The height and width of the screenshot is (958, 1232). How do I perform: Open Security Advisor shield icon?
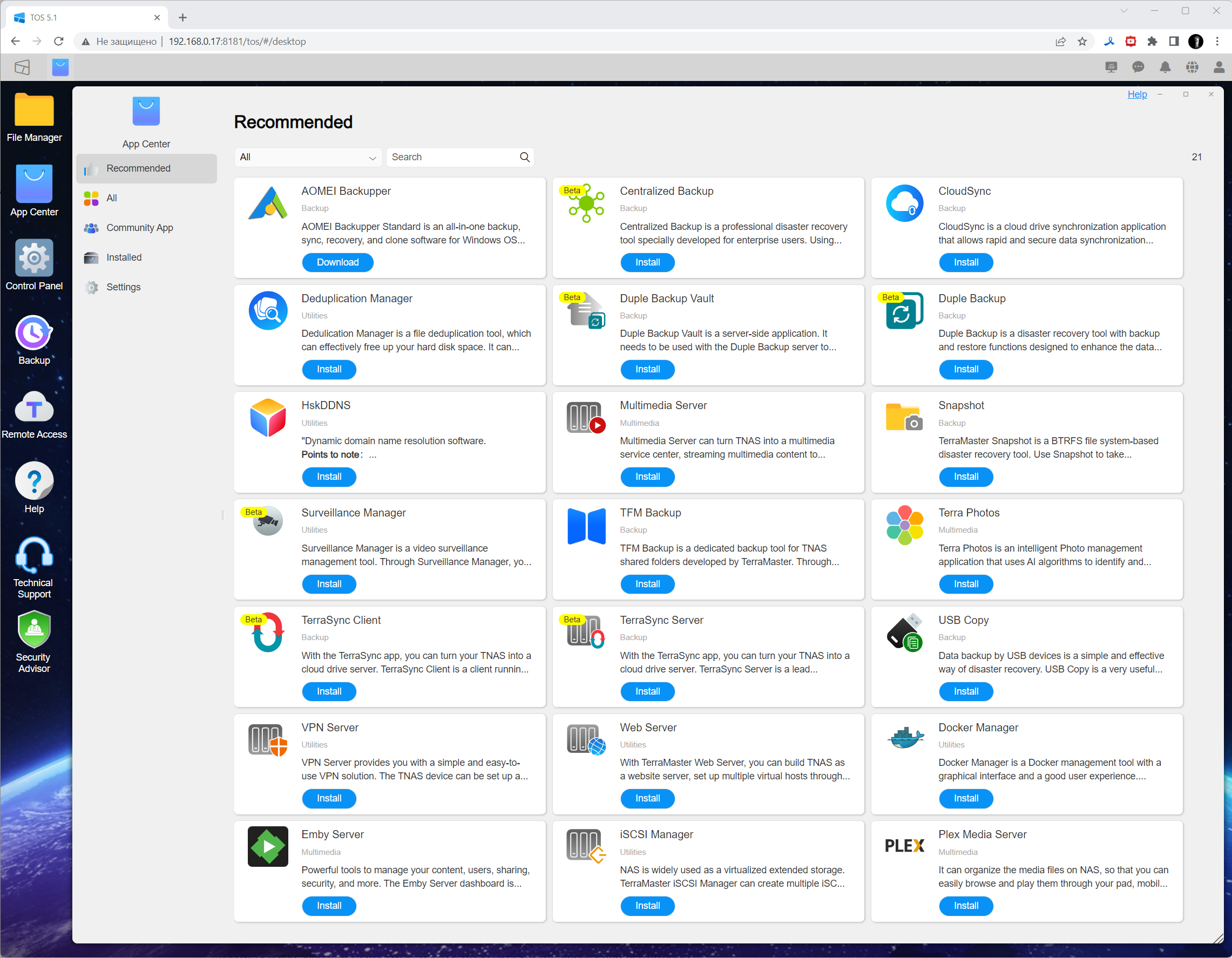point(34,630)
